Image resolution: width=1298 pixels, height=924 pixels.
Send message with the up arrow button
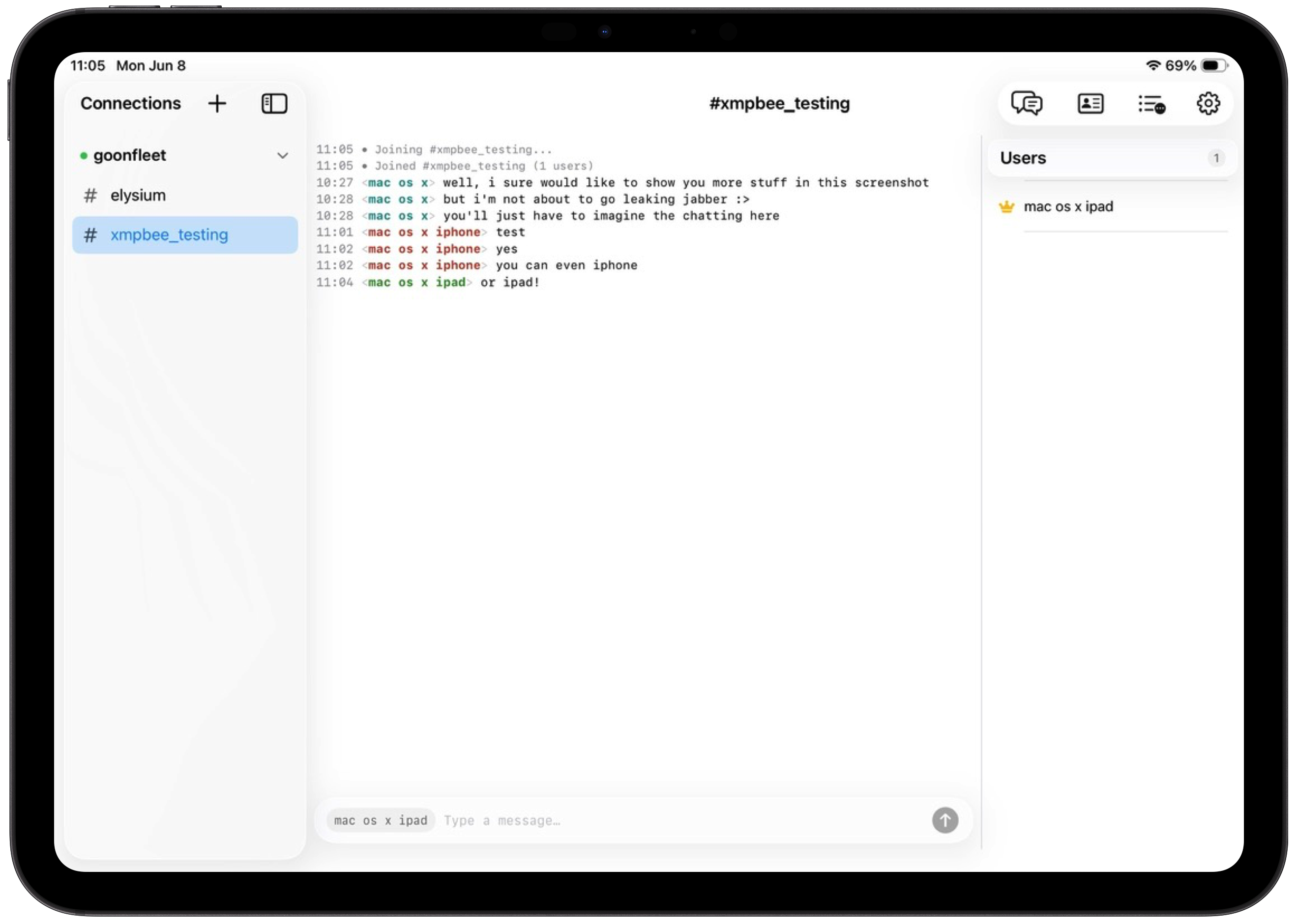point(944,820)
